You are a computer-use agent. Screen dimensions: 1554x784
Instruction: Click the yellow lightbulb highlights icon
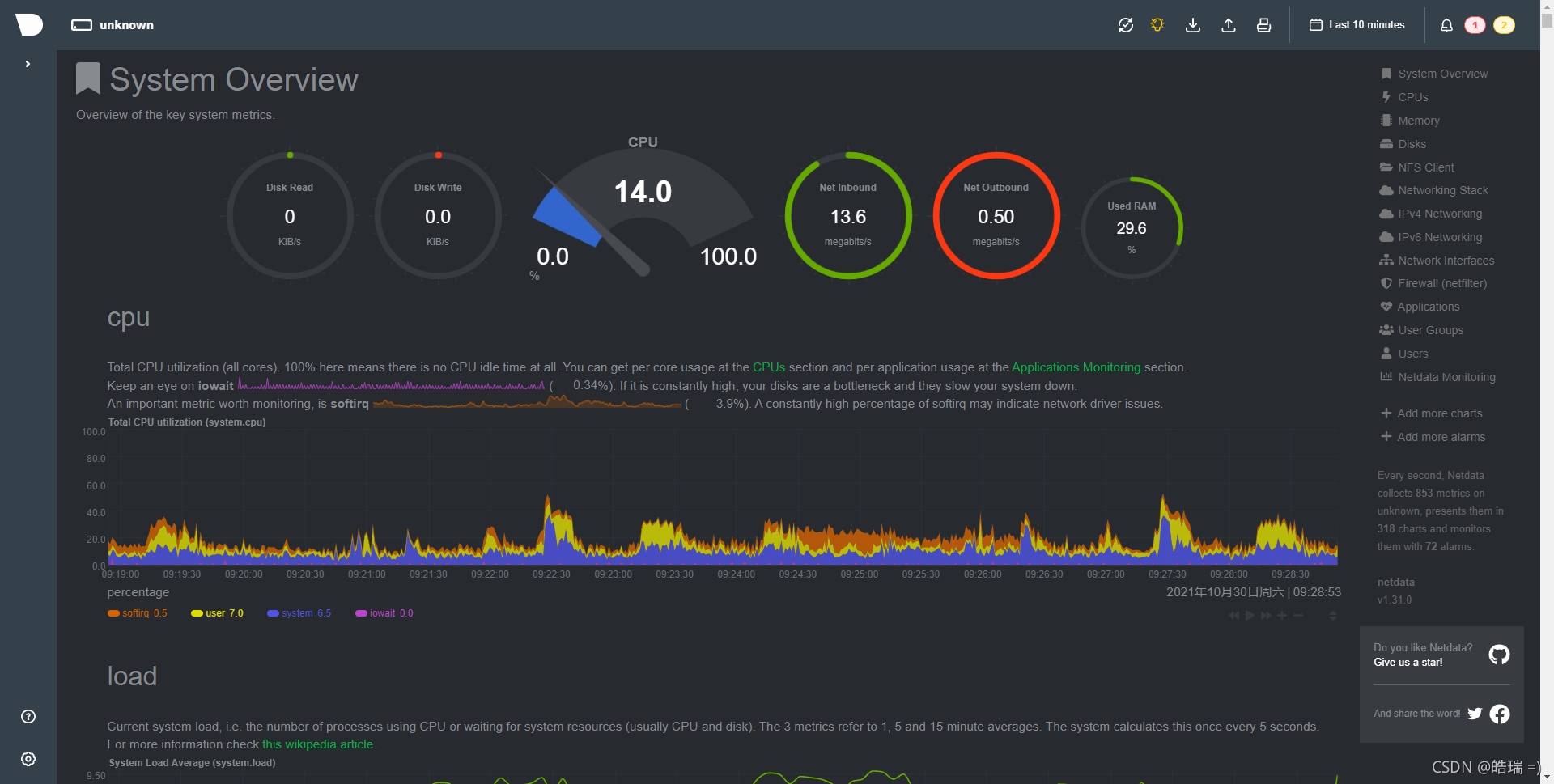[x=1157, y=25]
